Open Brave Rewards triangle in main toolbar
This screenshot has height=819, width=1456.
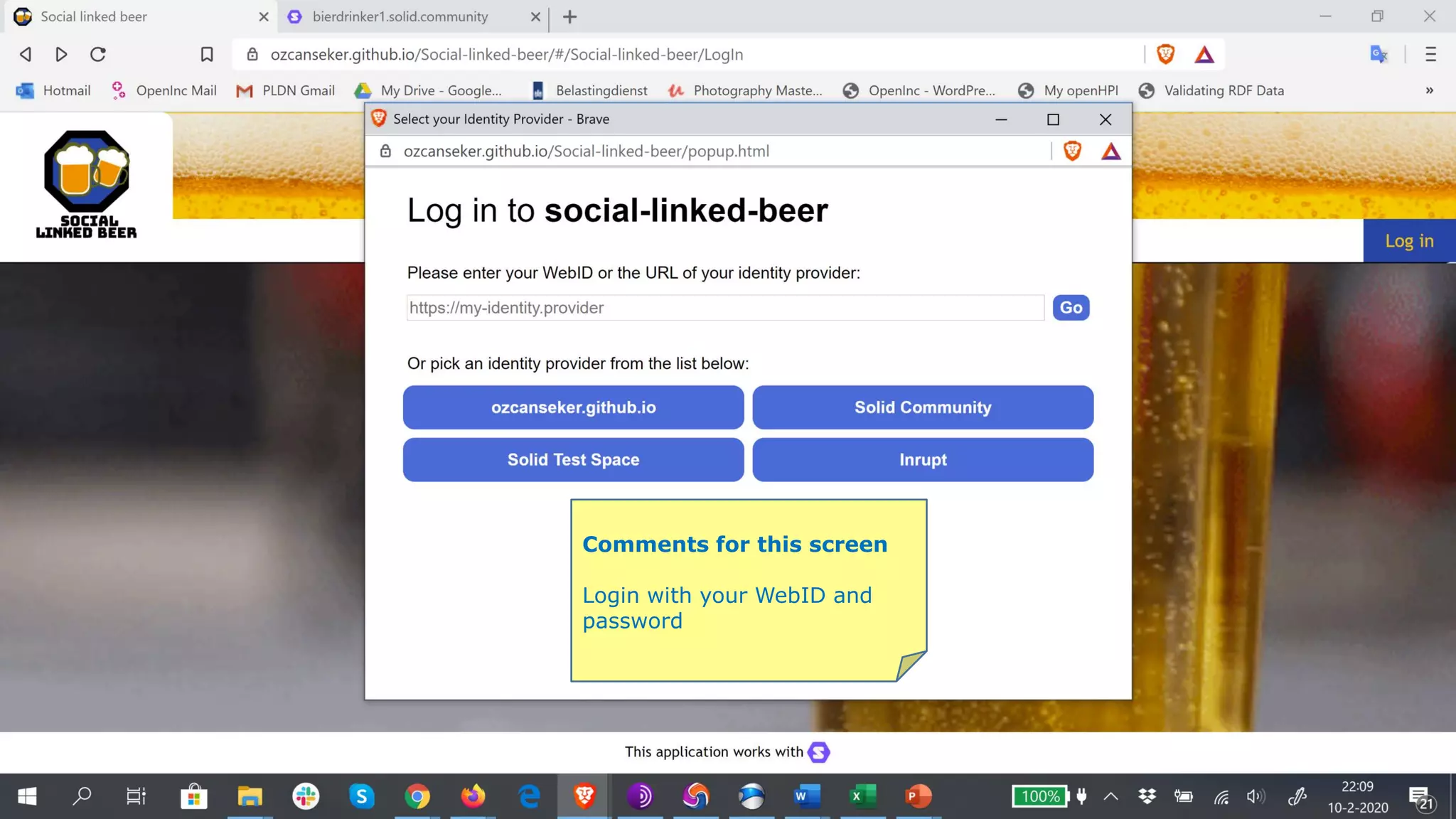click(x=1204, y=54)
